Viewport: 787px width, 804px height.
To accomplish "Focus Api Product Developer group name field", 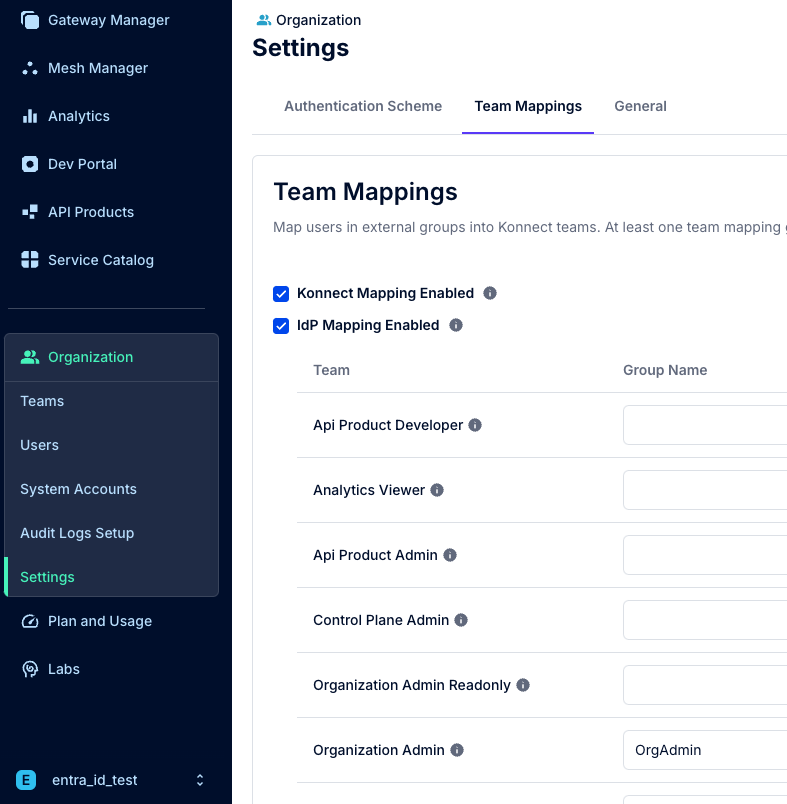I will (705, 425).
